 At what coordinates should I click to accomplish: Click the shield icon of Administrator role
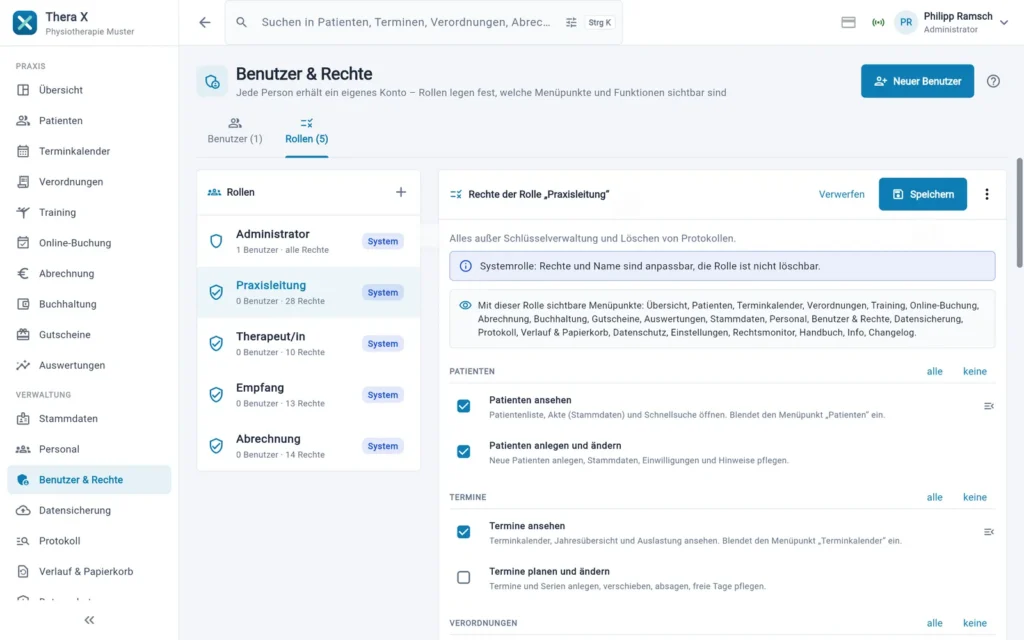216,241
